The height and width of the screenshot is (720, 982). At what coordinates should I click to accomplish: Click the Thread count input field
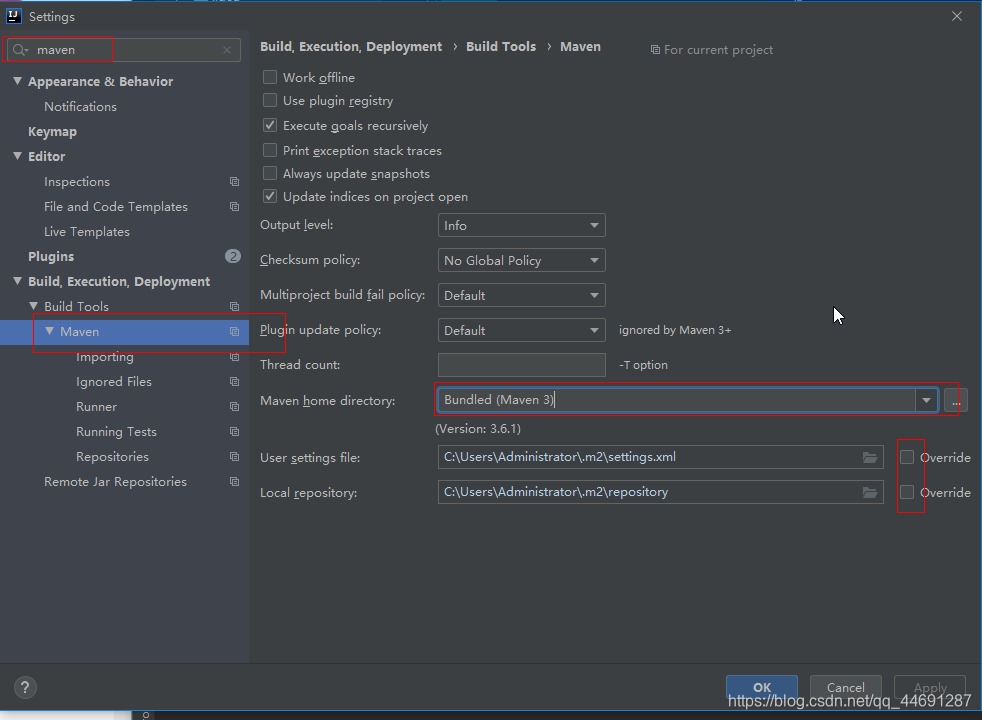[x=522, y=365]
